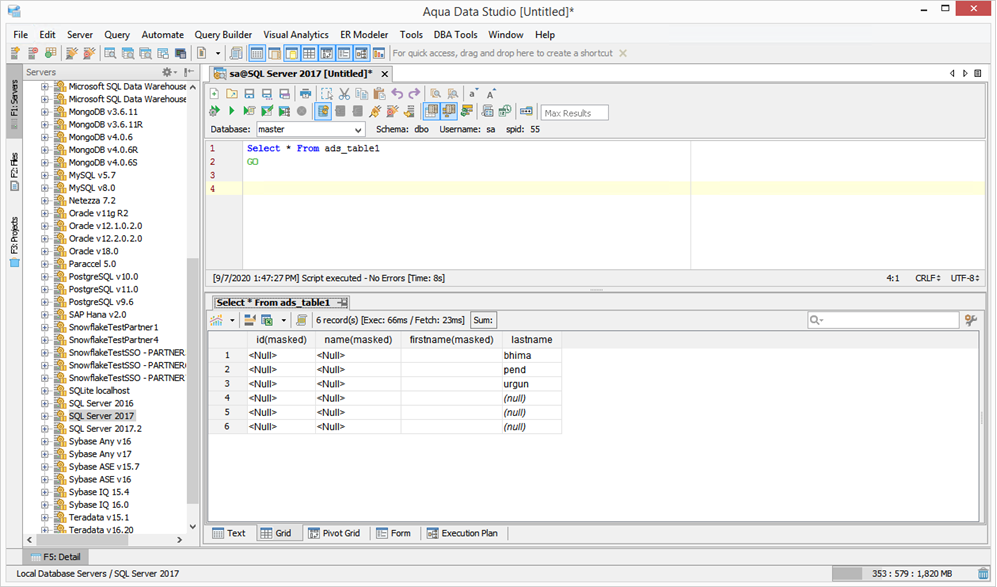Click the Servers panel gear settings icon
The image size is (997, 587).
point(167,73)
